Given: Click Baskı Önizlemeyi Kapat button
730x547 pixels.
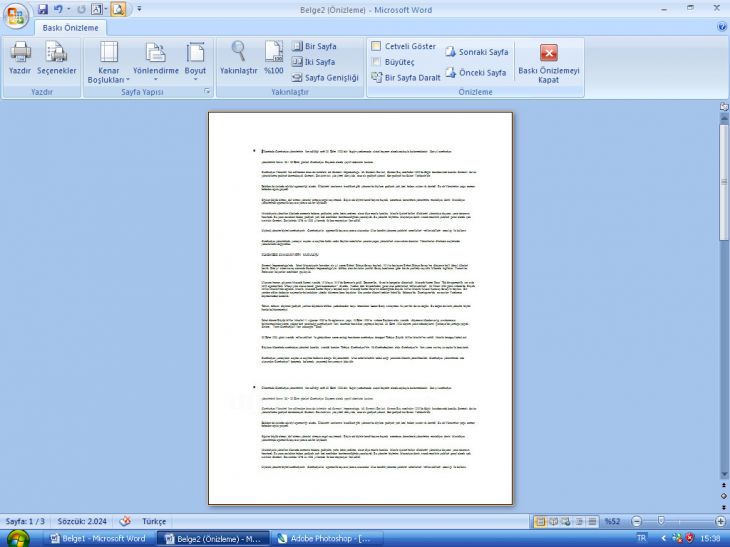Looking at the screenshot, I should tap(548, 62).
